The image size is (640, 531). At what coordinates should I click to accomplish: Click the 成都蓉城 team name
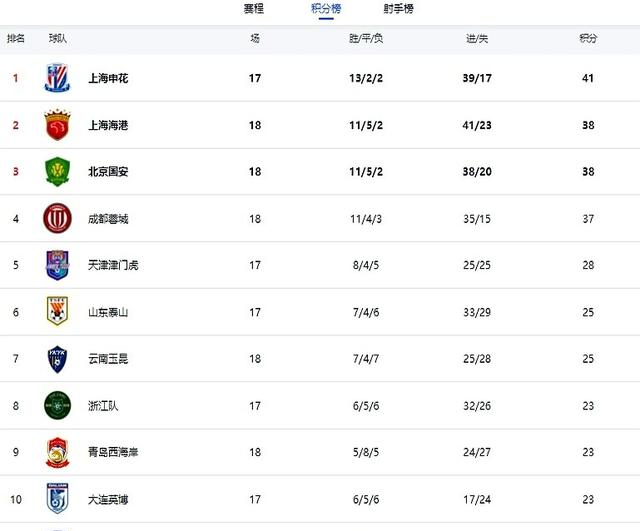(x=108, y=218)
